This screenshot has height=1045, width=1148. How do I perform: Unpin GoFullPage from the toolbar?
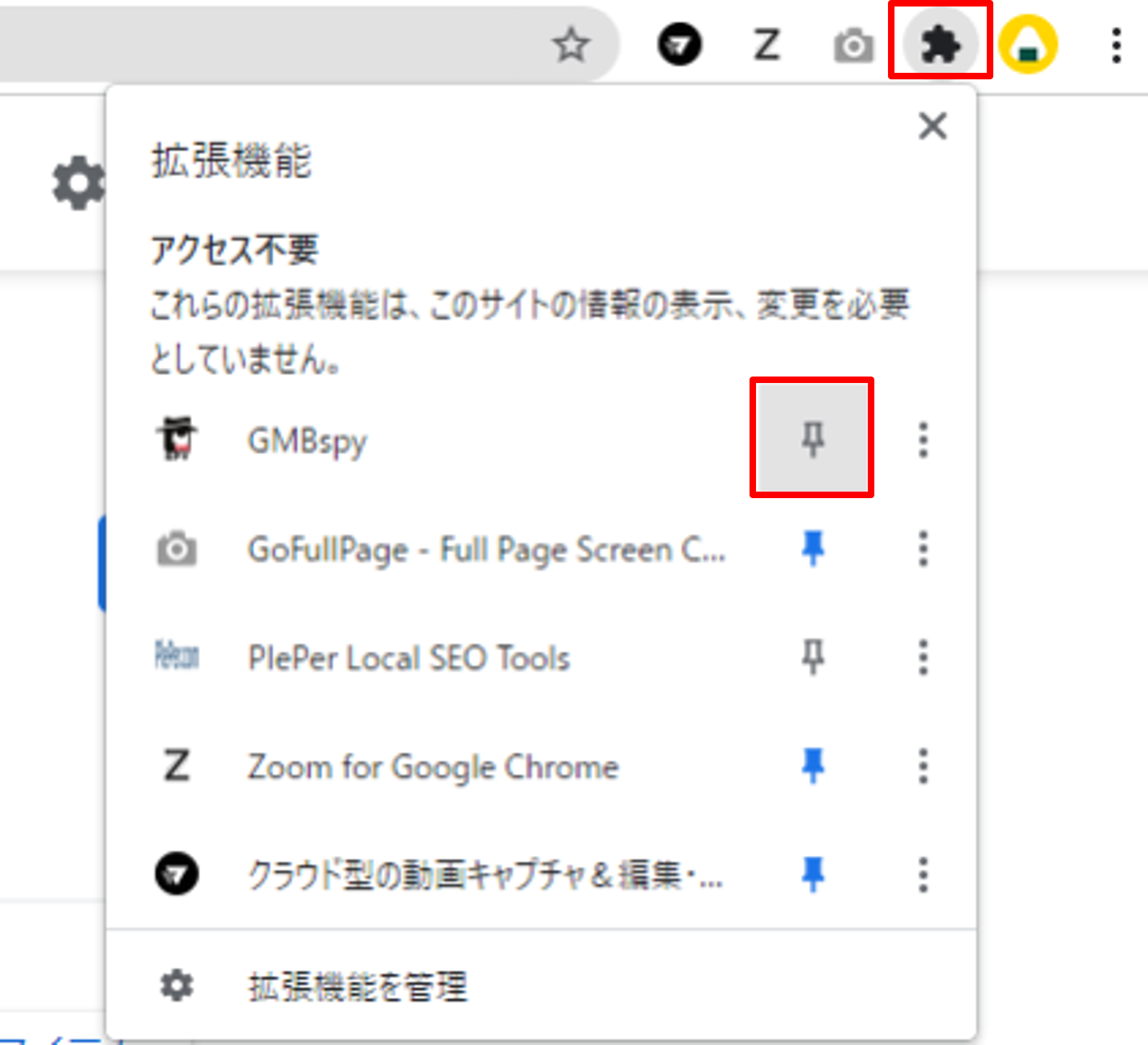[x=813, y=548]
